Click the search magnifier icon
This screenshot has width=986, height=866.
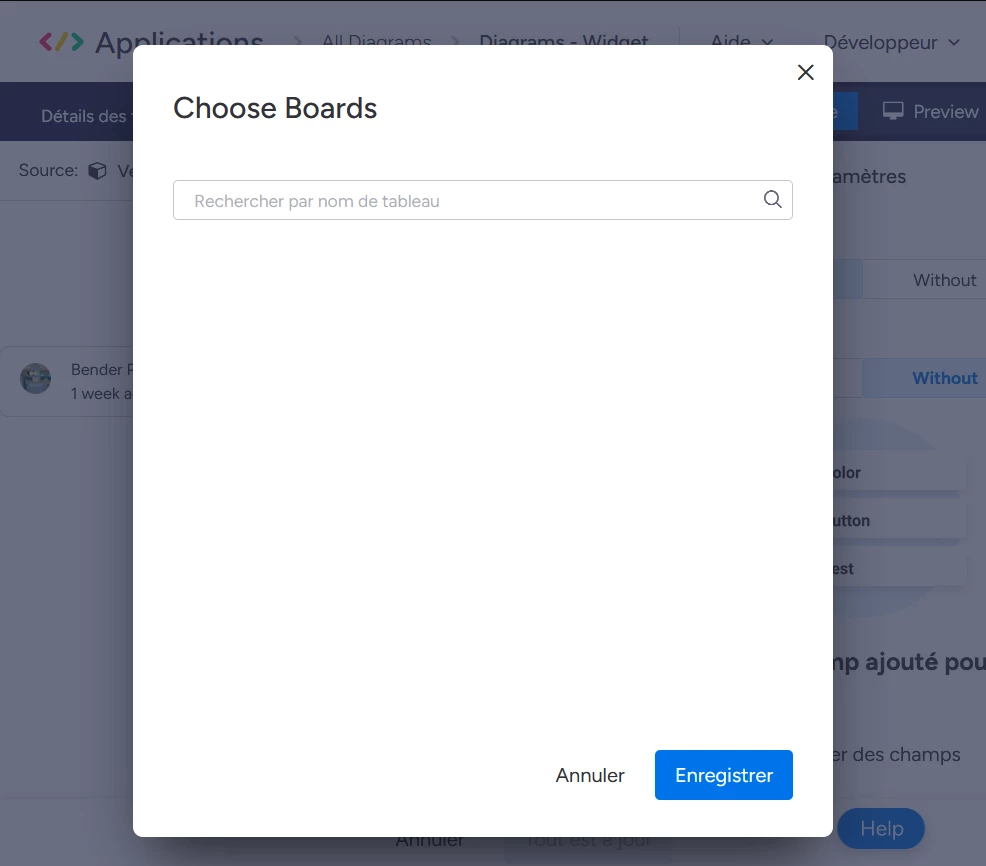pos(772,199)
